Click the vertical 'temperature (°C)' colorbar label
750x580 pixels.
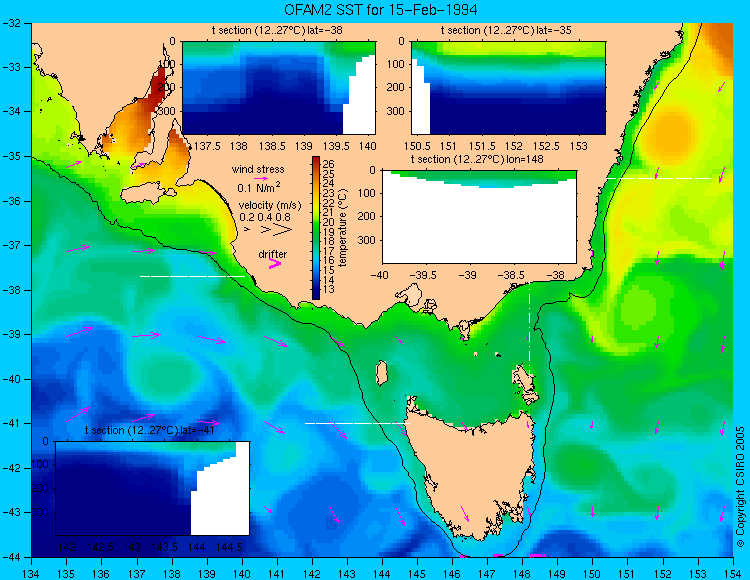(342, 228)
